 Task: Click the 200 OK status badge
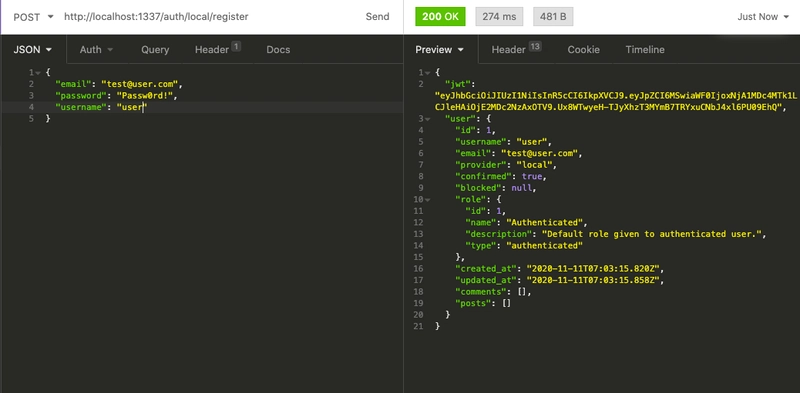(x=440, y=16)
